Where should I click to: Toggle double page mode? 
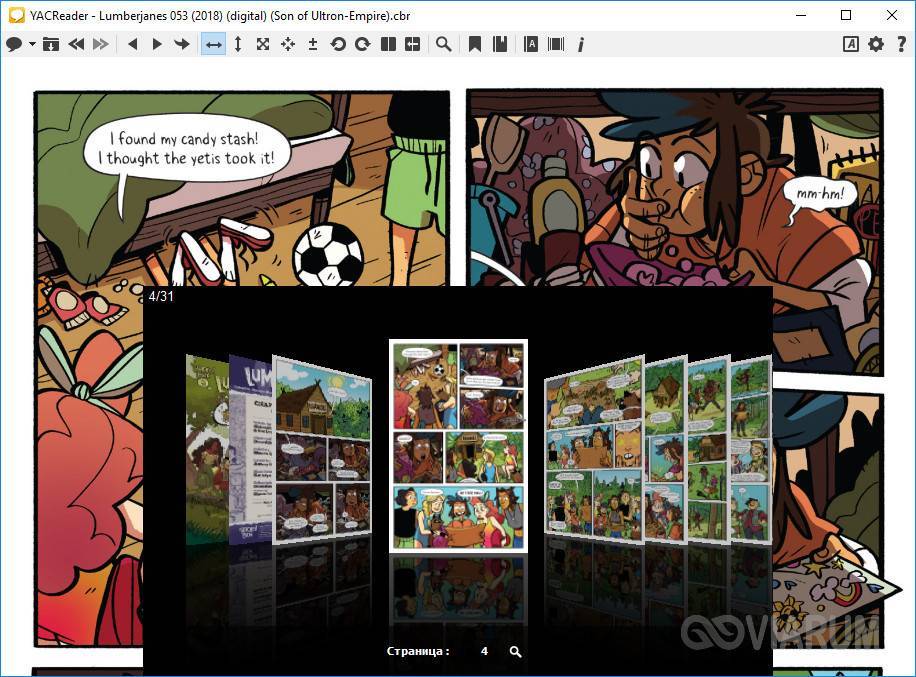coord(388,44)
